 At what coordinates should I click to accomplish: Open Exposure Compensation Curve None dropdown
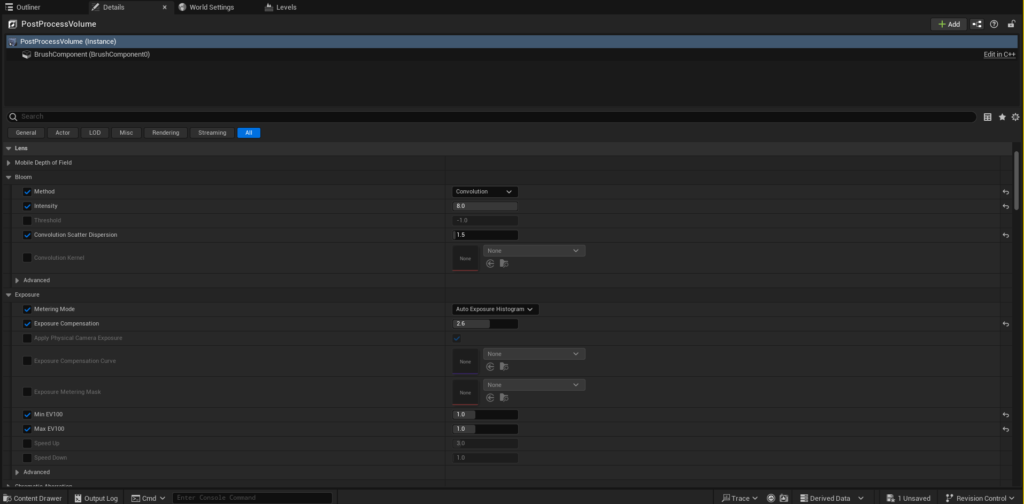coord(534,354)
